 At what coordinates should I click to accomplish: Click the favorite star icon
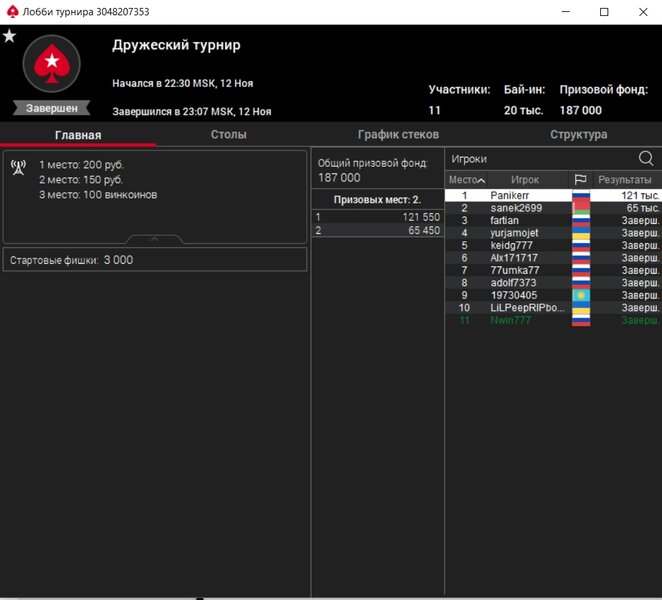(10, 36)
